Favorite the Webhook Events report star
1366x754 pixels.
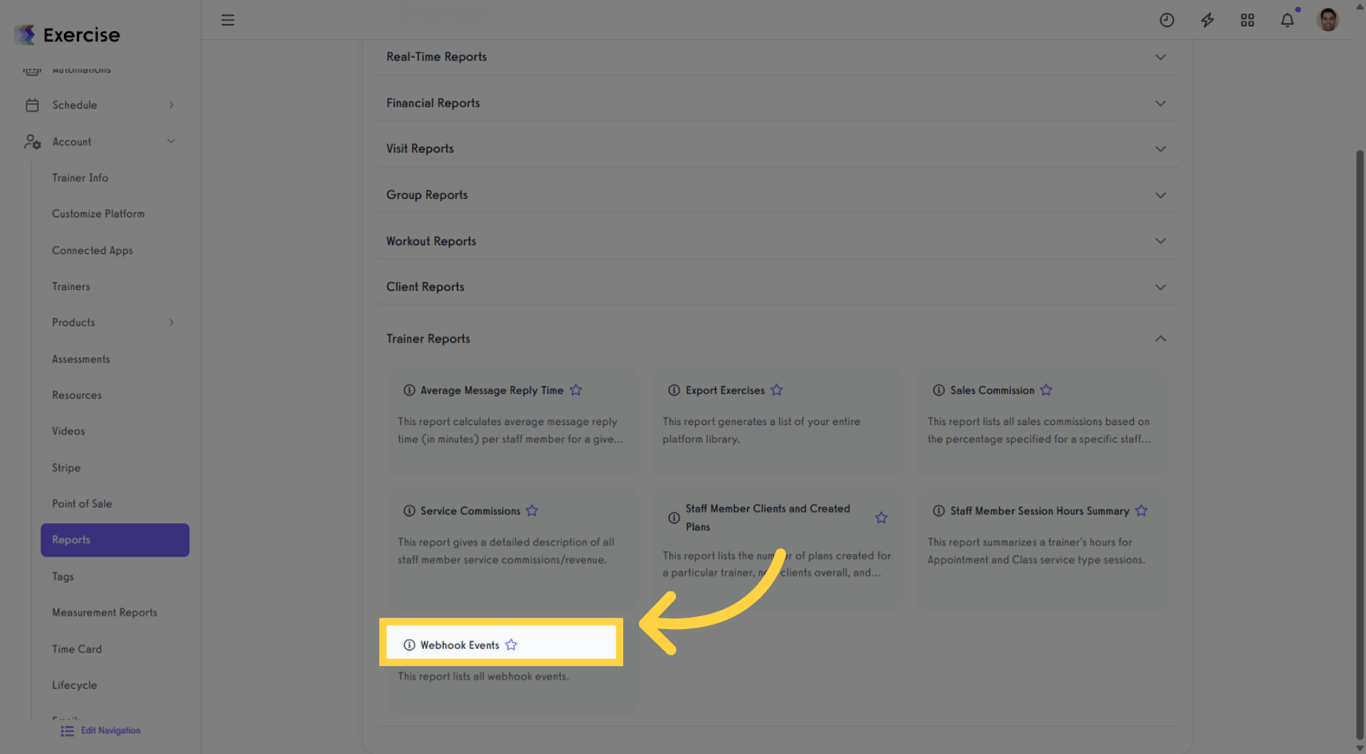point(512,644)
